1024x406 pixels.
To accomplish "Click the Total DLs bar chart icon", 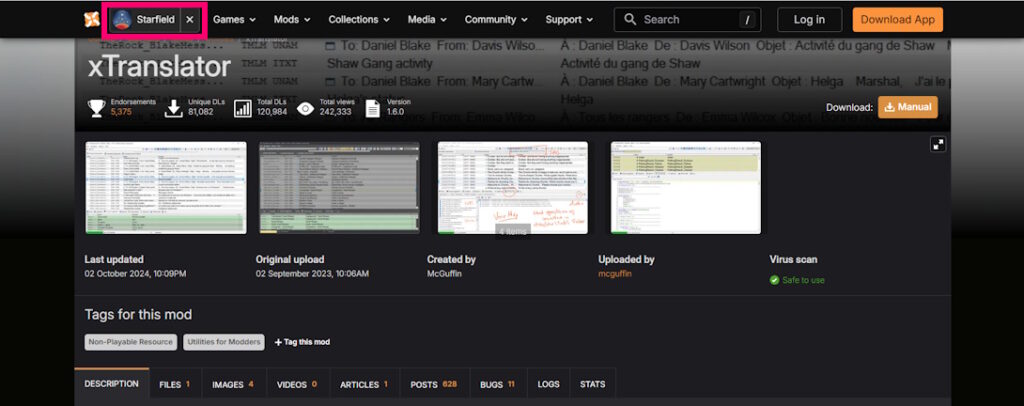I will pos(243,108).
